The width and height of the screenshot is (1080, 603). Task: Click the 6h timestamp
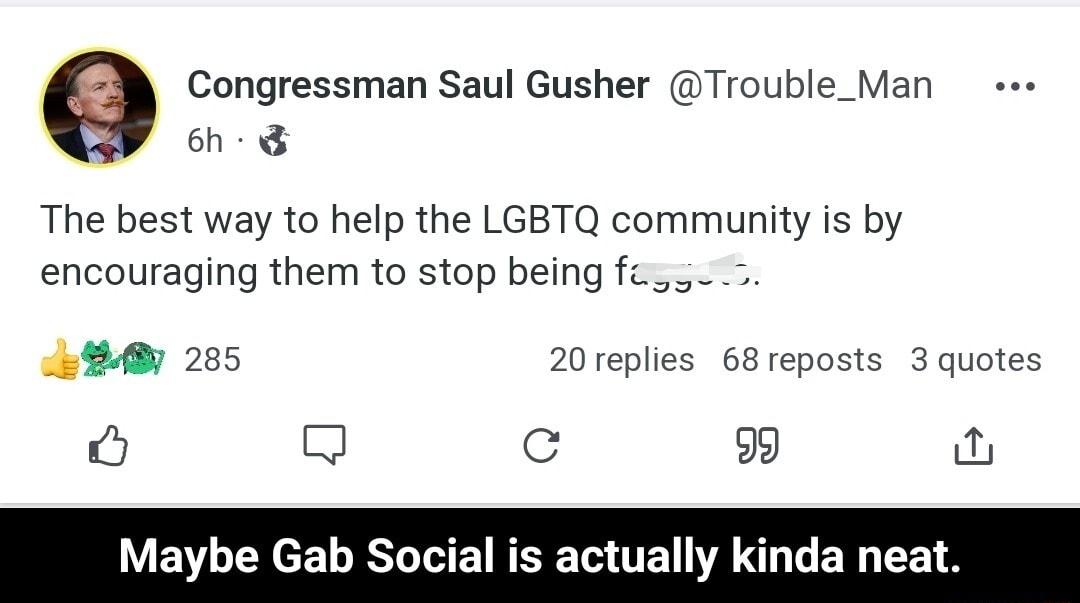coord(204,140)
